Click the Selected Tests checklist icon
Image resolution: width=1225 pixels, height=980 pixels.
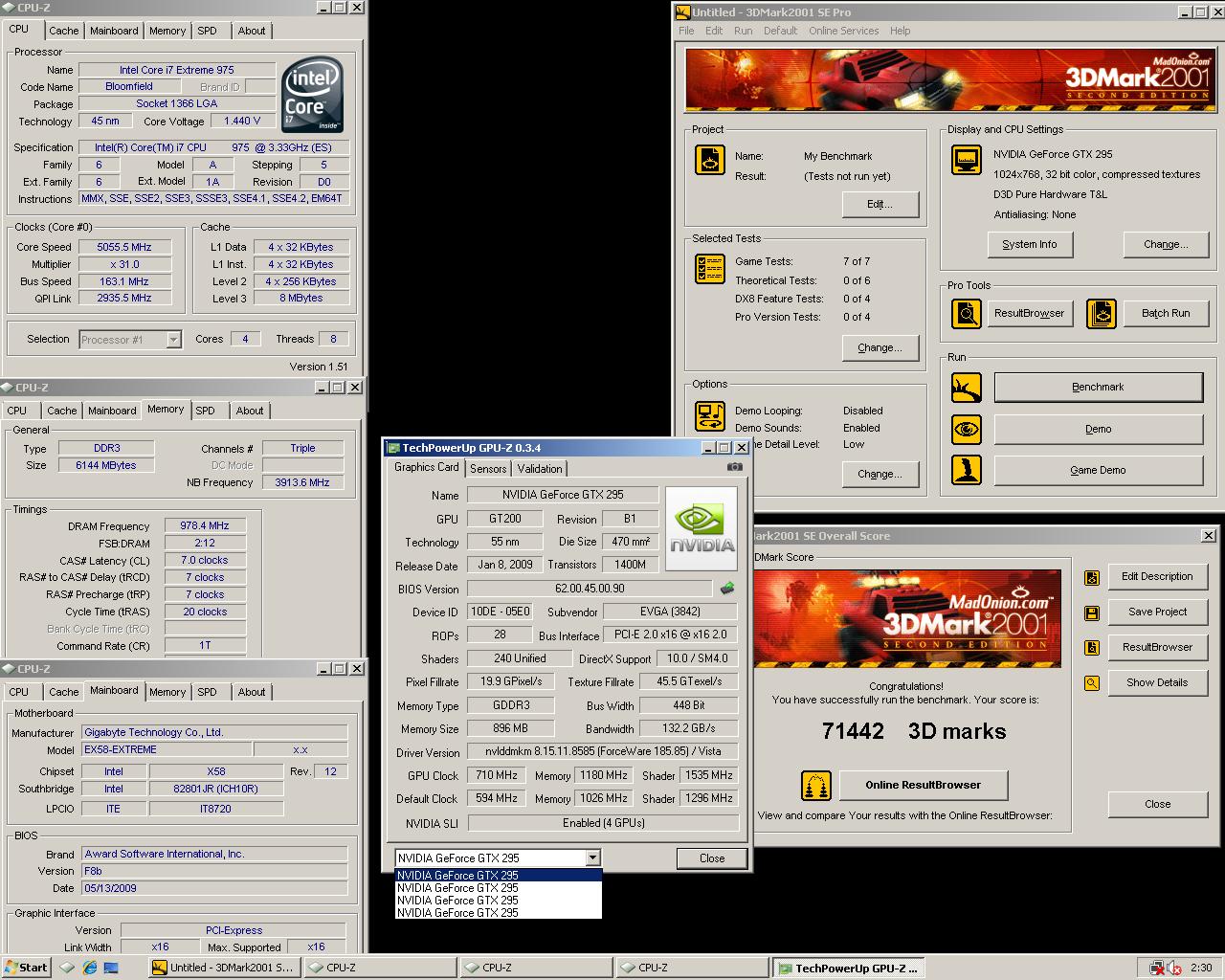709,269
